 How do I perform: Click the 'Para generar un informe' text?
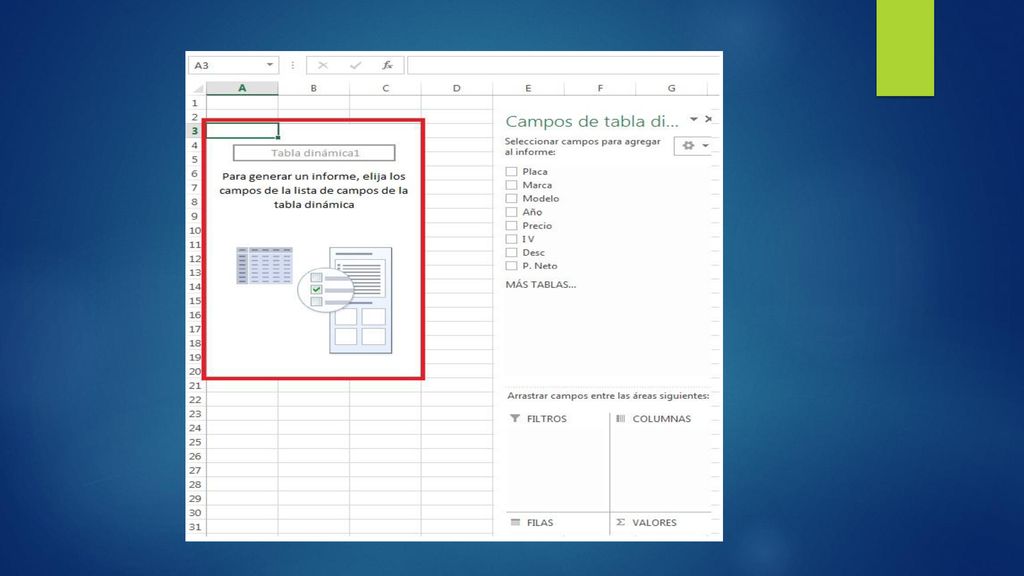[x=313, y=190]
